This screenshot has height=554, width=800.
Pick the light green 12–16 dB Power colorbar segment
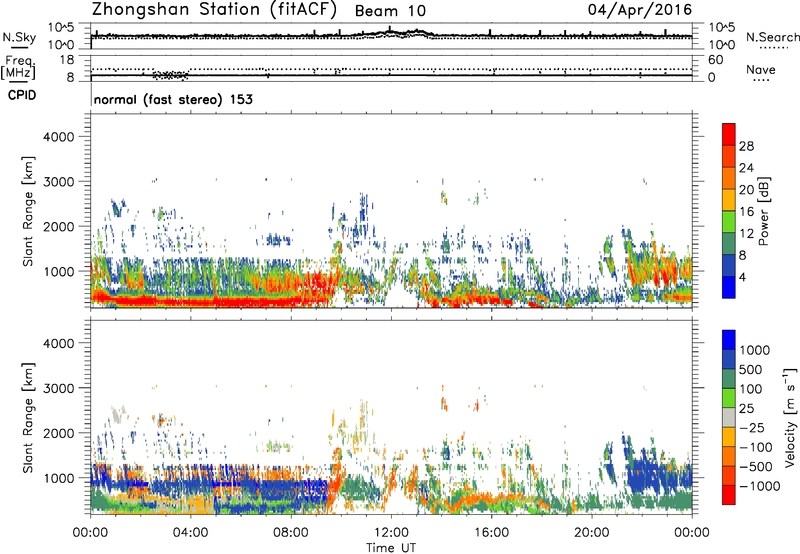click(729, 222)
